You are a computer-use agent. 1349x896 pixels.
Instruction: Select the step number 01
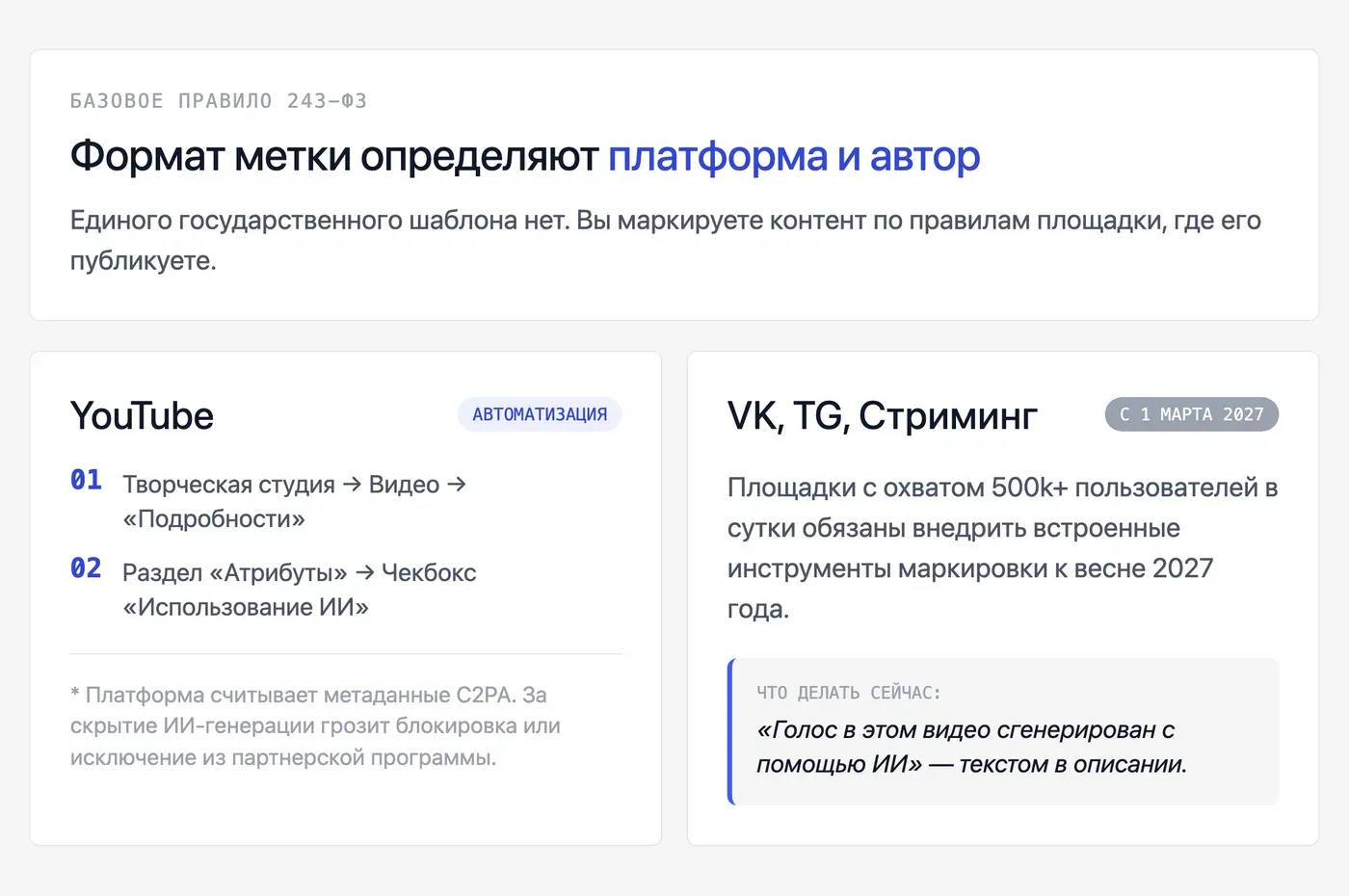point(86,480)
